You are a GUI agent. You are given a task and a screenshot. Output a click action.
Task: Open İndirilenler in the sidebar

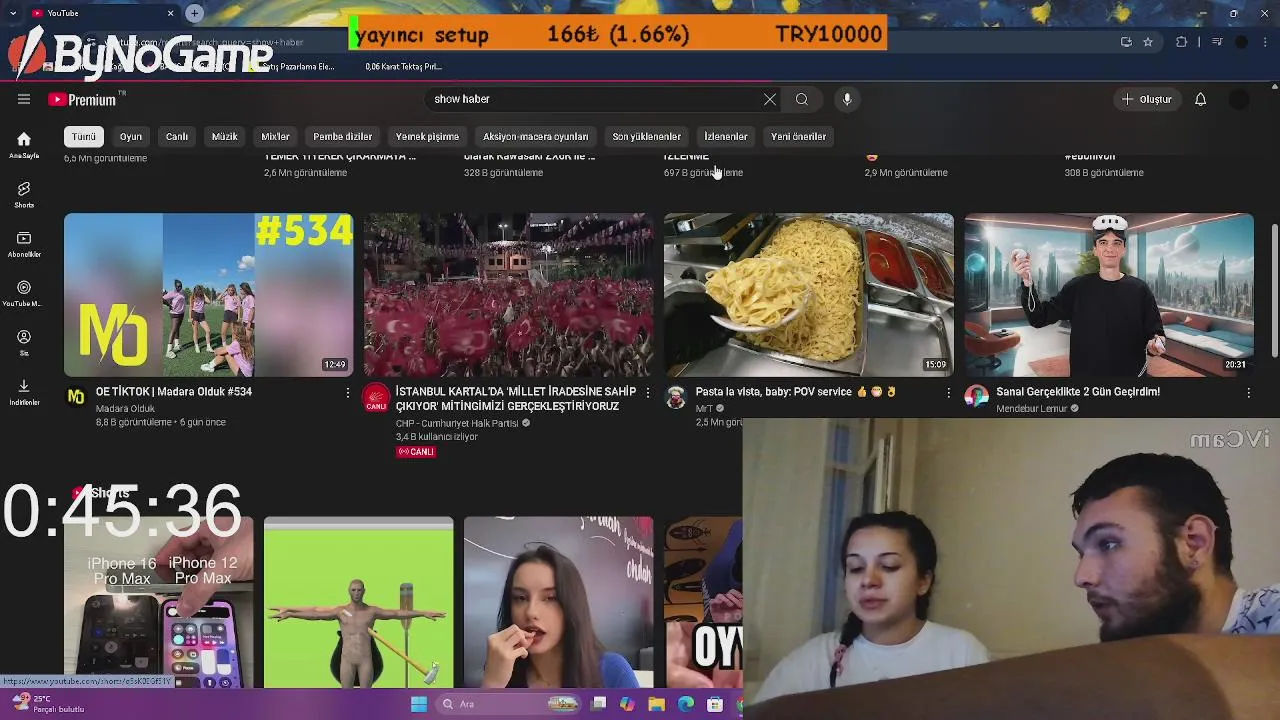pyautogui.click(x=24, y=392)
